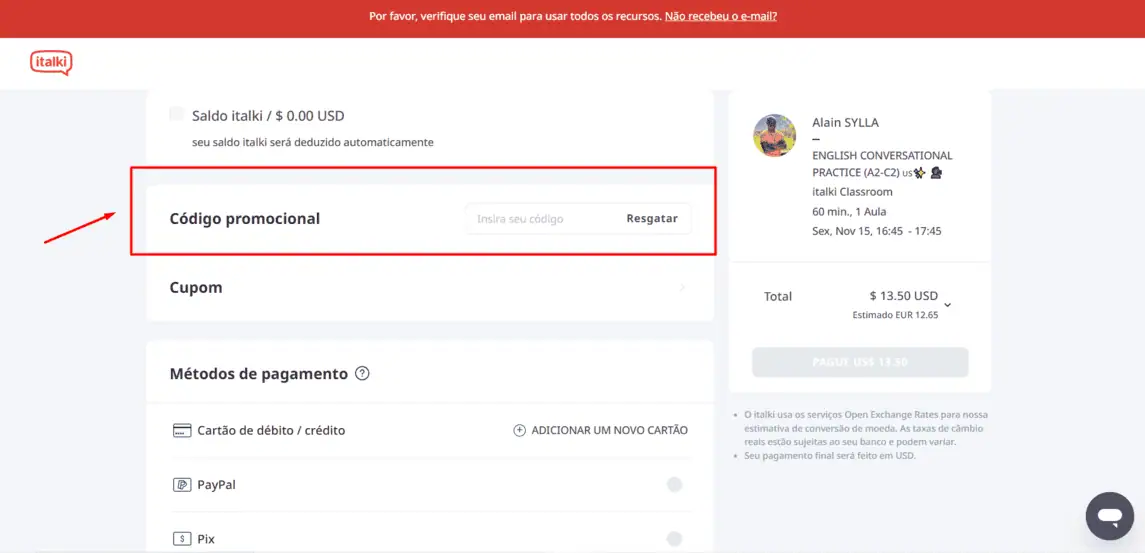Click 'Seu pagamento final será feito em USD' note
The image size is (1145, 553).
(x=829, y=456)
